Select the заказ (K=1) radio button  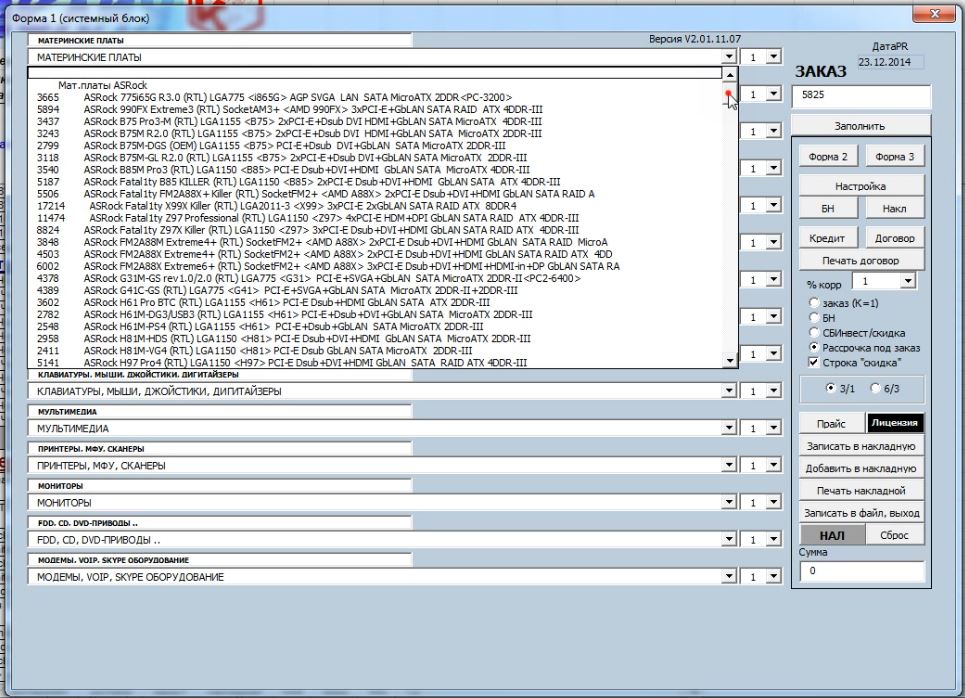(x=814, y=303)
